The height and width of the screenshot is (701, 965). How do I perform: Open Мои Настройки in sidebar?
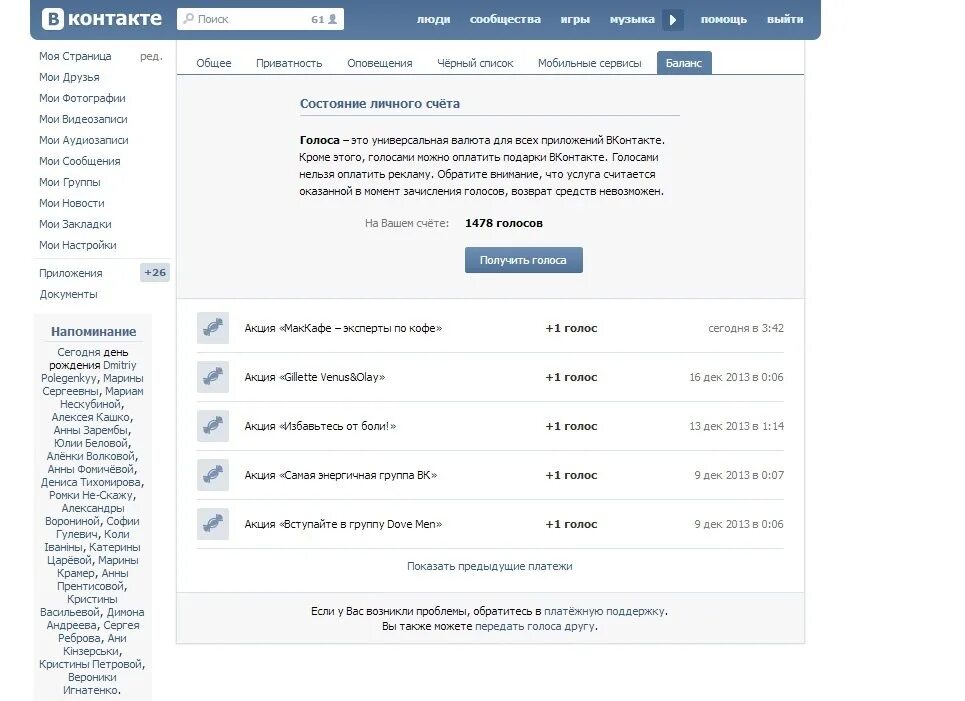78,244
